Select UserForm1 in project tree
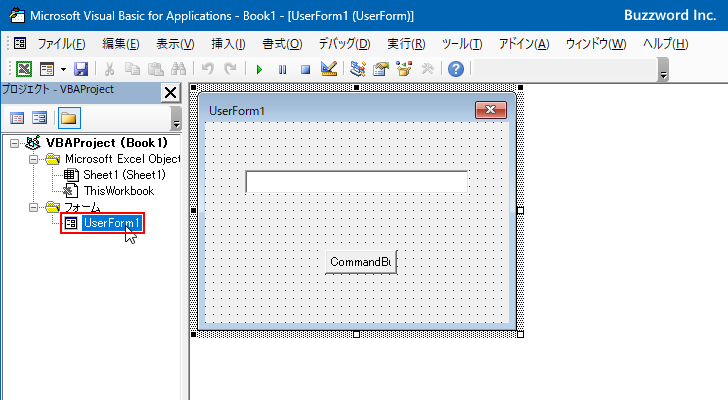Viewport: 728px width, 400px height. [111, 223]
